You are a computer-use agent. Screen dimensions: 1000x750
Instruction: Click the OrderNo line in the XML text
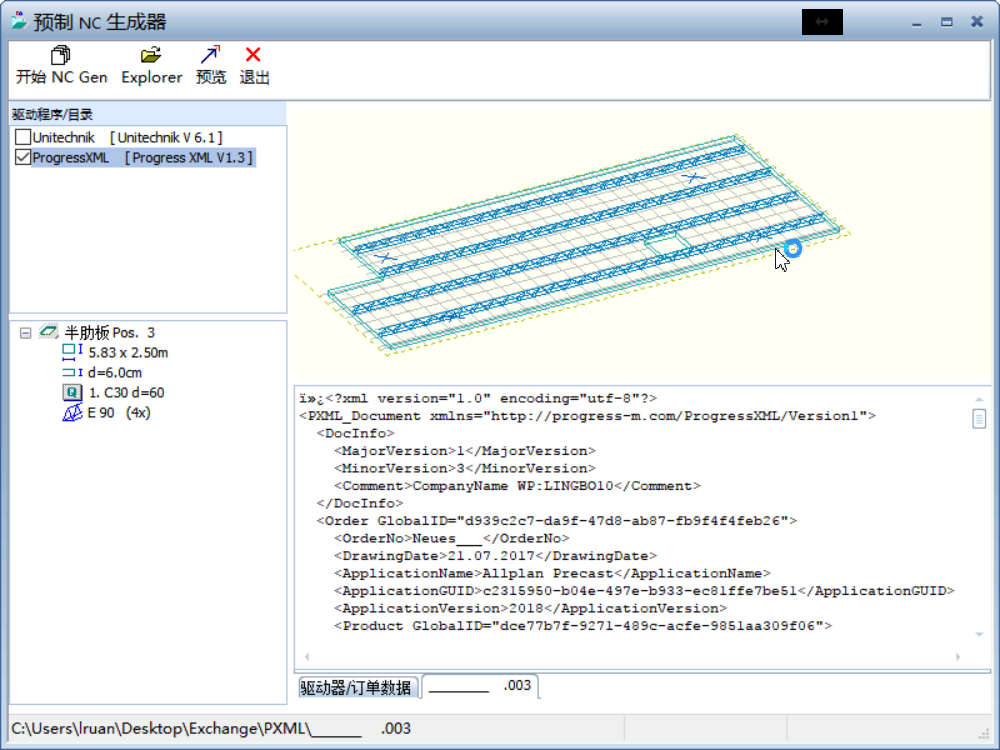coord(452,538)
